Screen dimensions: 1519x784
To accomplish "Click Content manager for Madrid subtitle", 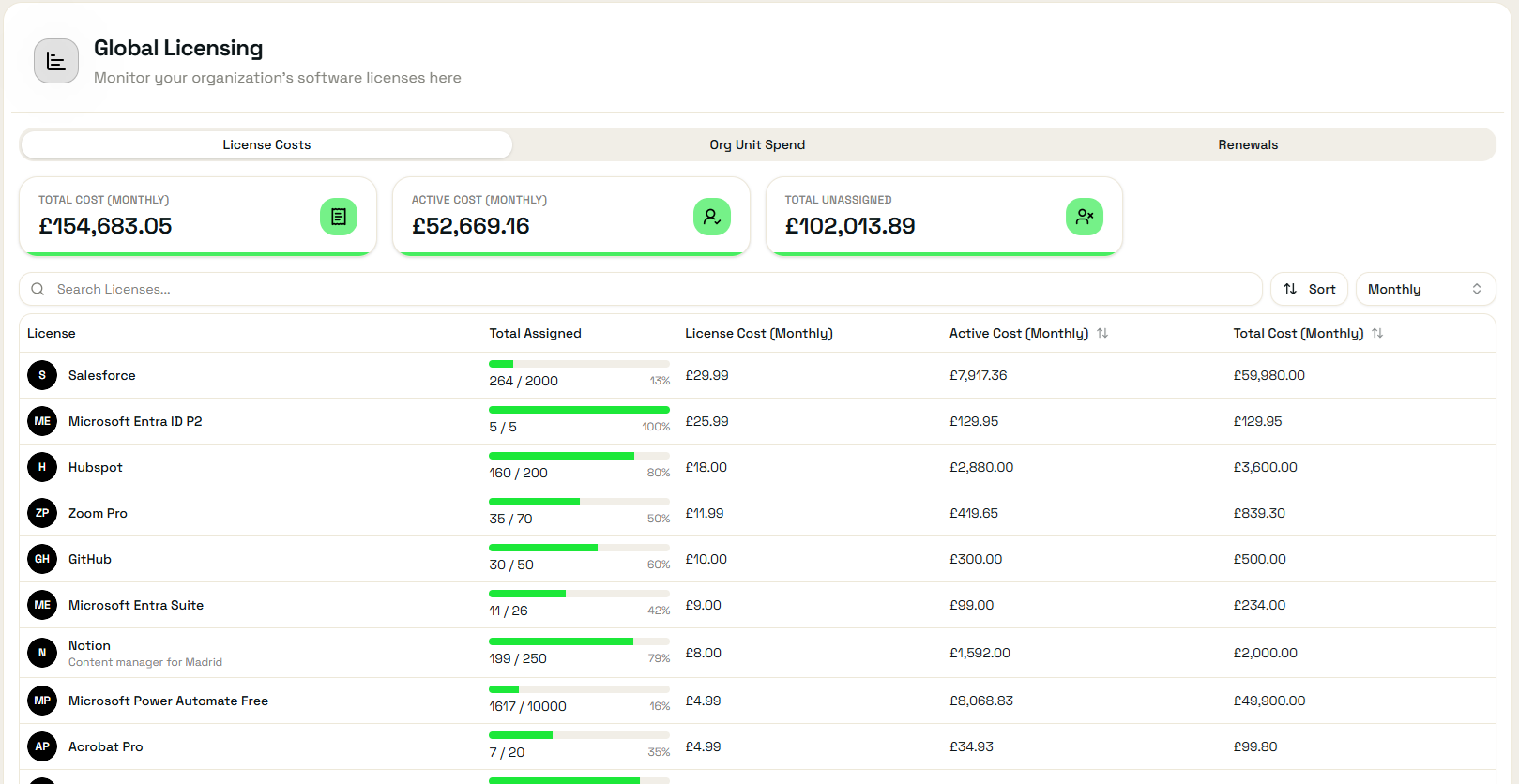I will [x=145, y=662].
